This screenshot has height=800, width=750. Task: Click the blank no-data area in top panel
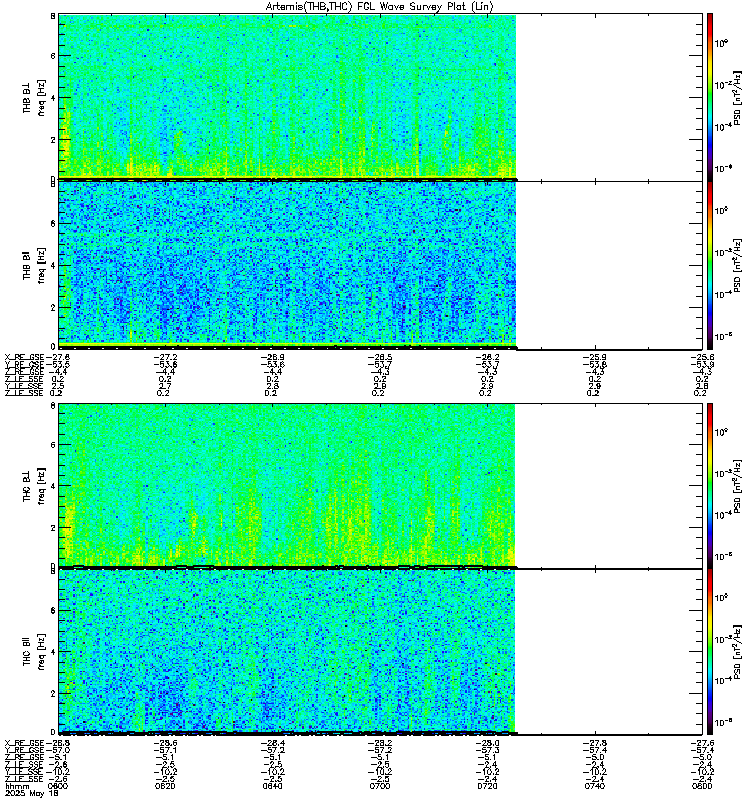click(x=603, y=96)
